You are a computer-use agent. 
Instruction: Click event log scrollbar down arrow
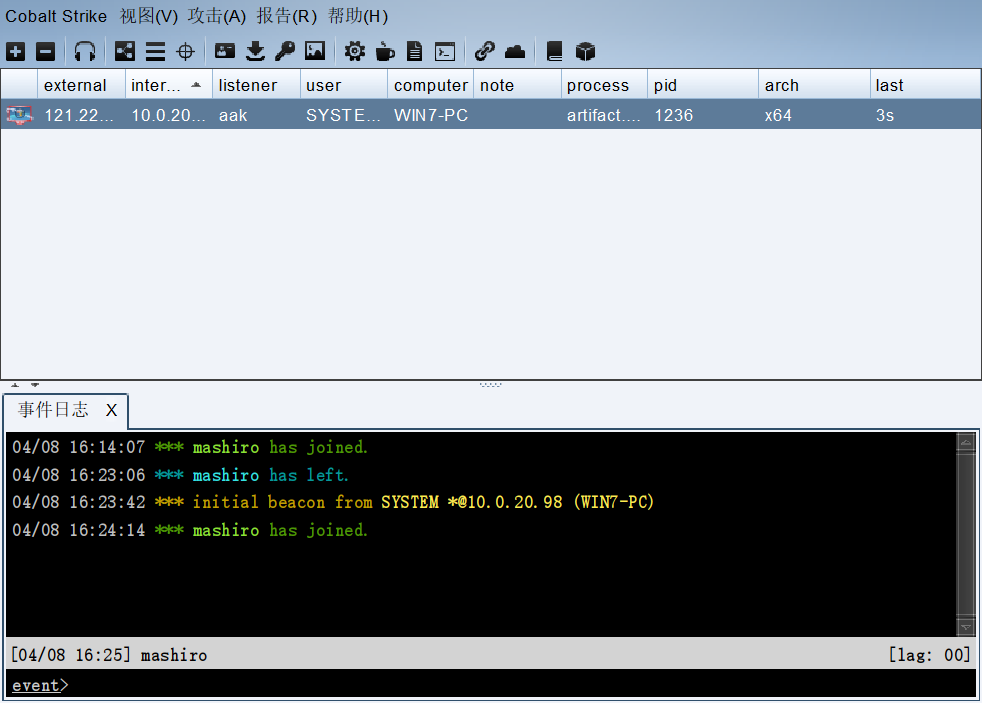click(x=966, y=627)
